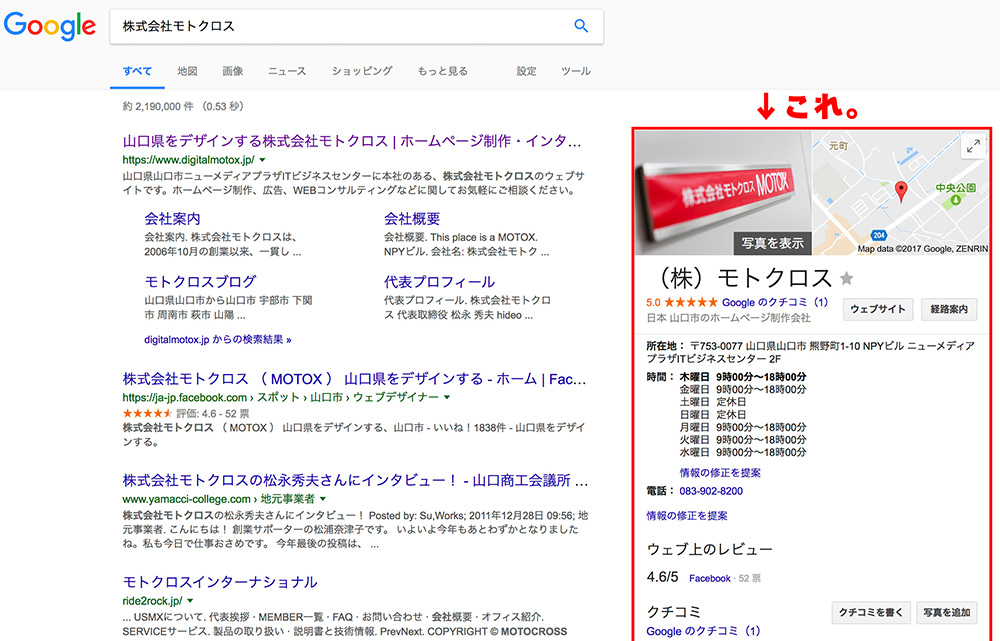Click the Google logo

50,26
